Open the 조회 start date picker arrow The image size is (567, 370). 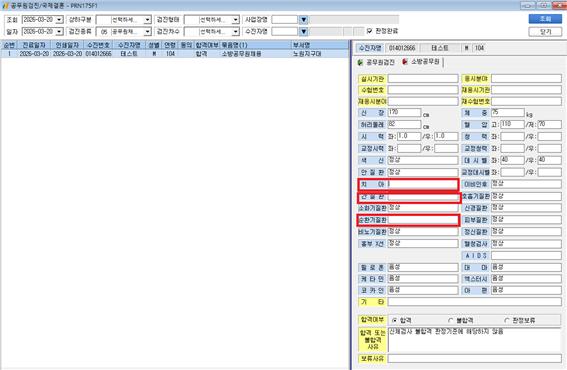[59, 20]
